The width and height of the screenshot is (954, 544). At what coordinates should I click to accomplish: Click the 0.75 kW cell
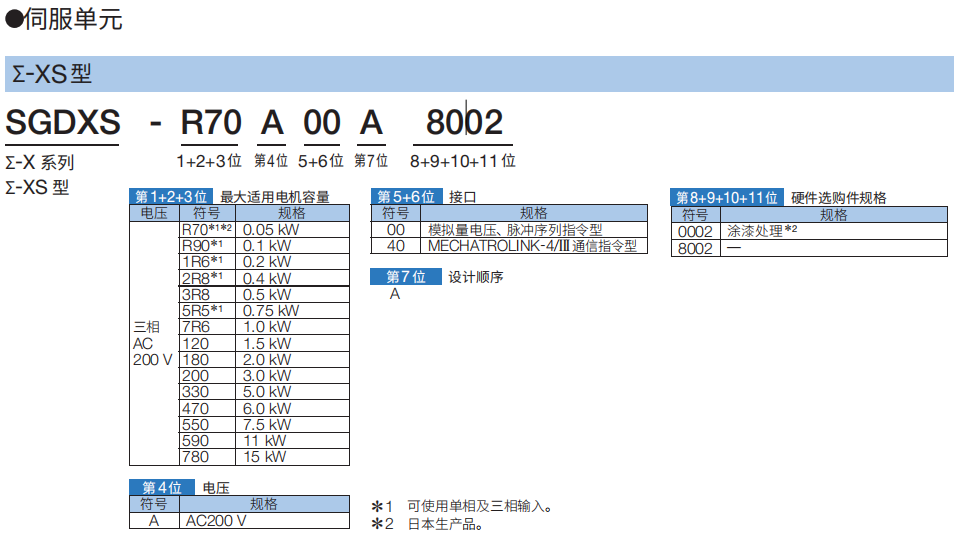click(293, 310)
